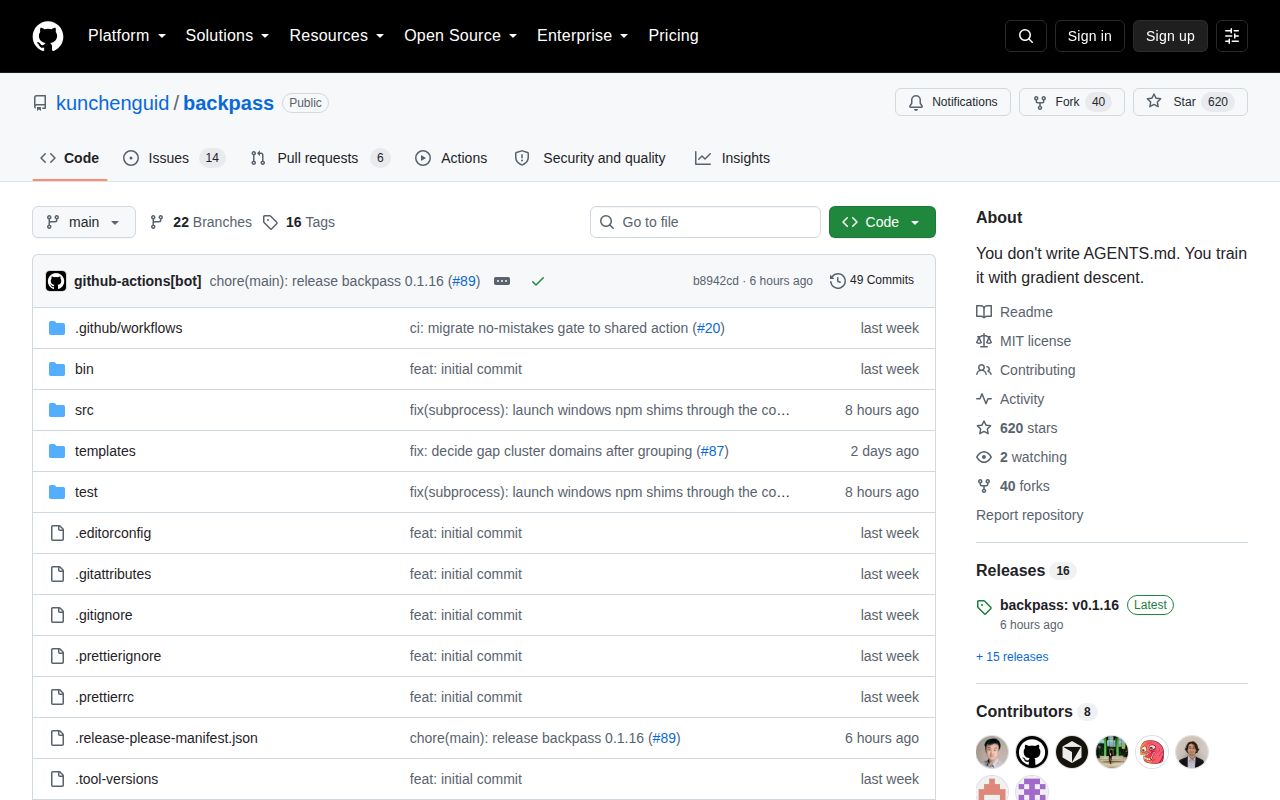1280x800 pixels.
Task: Click the folder icon beside src
Action: tap(57, 410)
